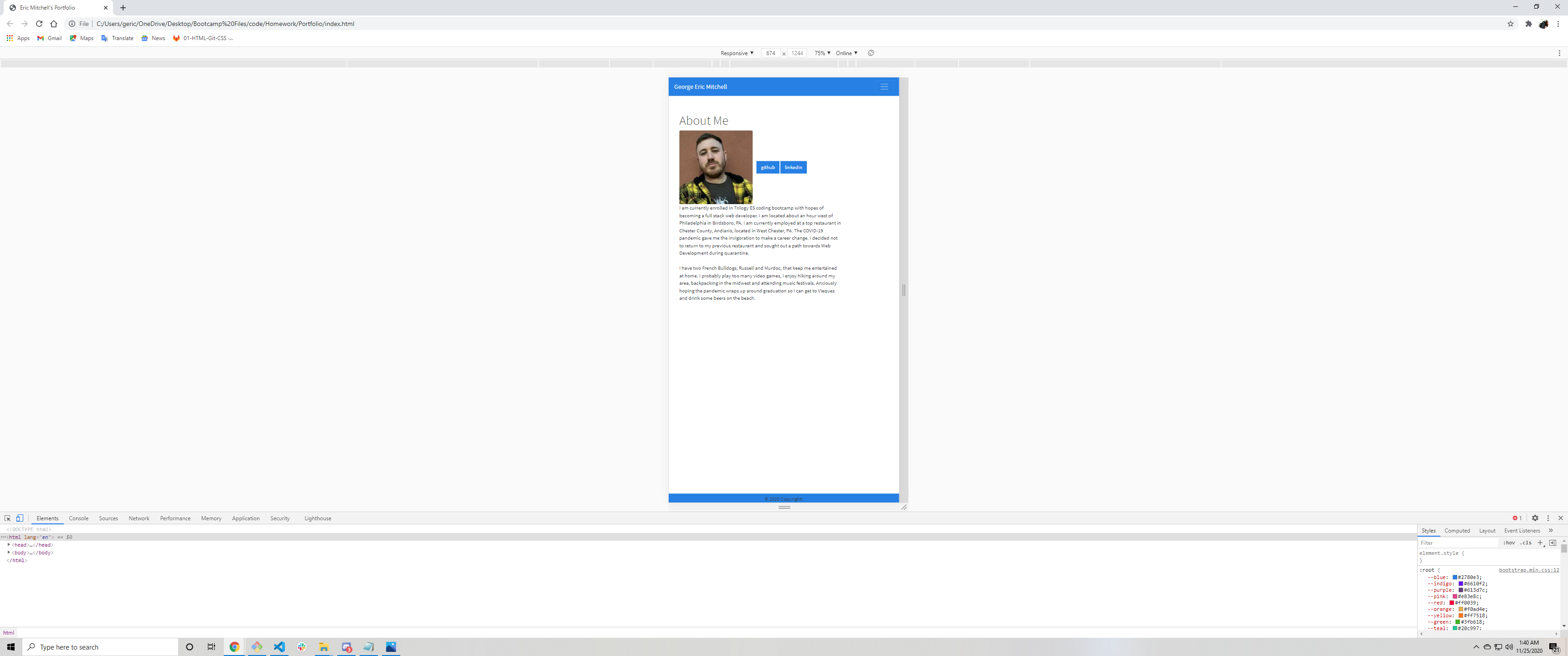
Task: Click the github button on the page
Action: 768,167
